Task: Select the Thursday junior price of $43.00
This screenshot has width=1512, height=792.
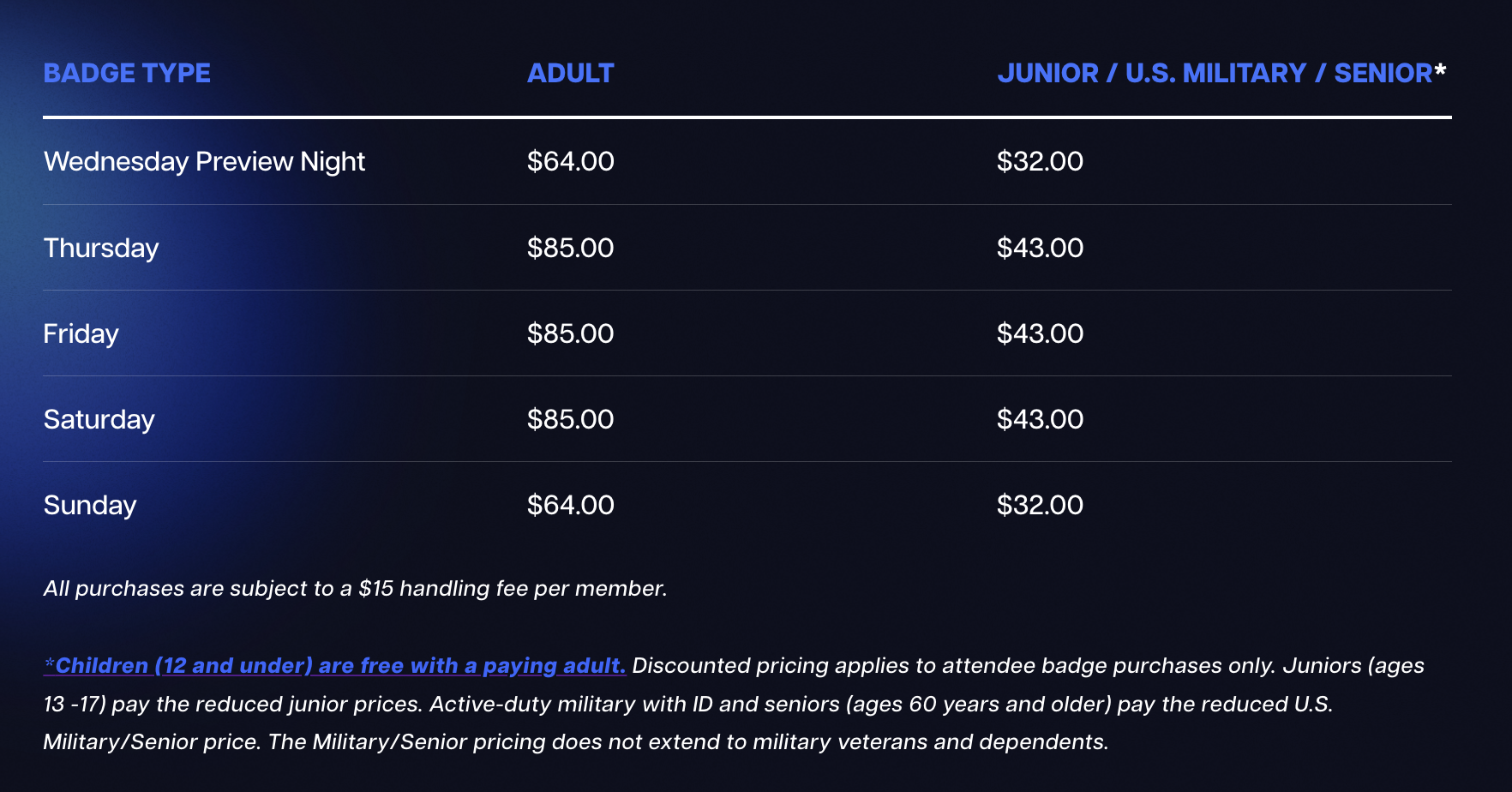Action: click(x=1040, y=249)
